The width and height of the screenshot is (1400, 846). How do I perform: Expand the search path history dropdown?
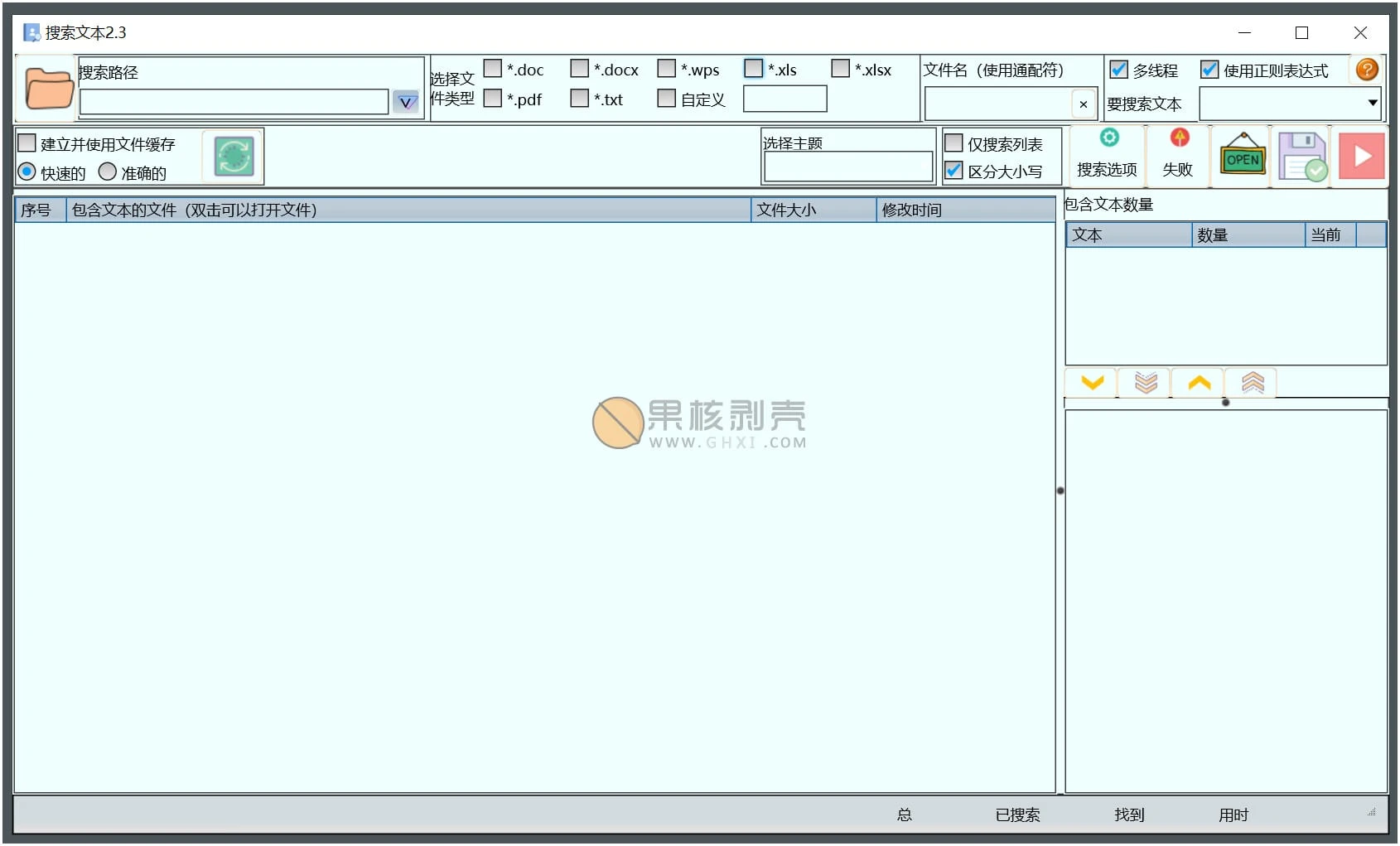[405, 102]
